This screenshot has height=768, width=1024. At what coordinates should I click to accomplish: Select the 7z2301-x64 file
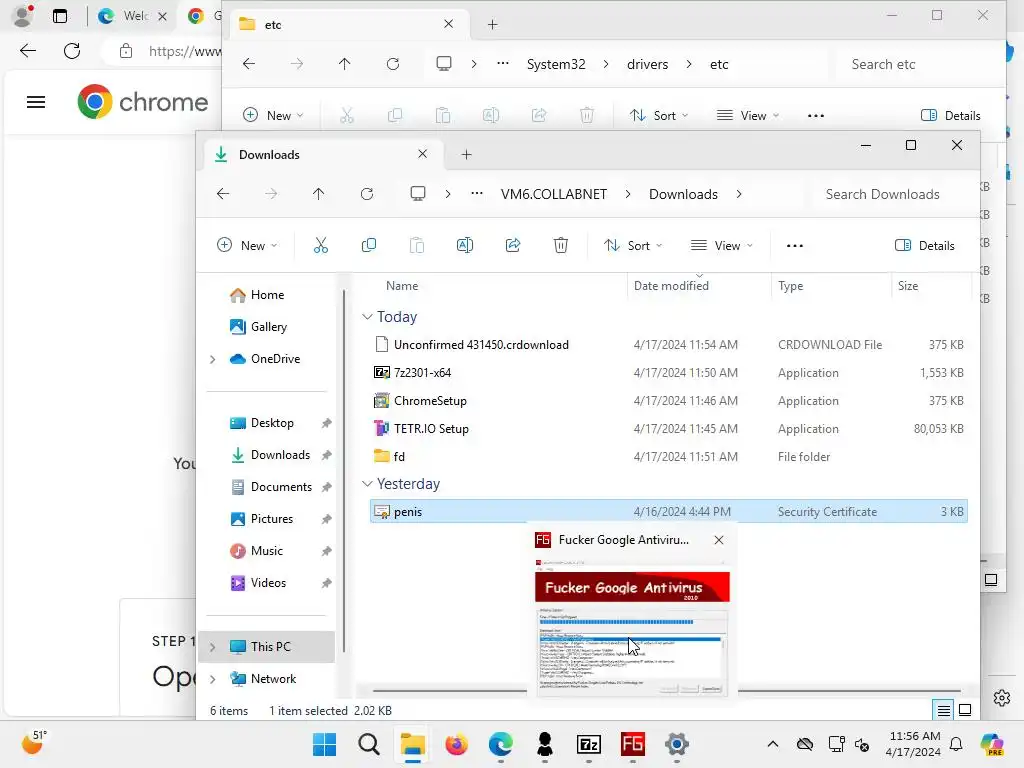(668, 373)
